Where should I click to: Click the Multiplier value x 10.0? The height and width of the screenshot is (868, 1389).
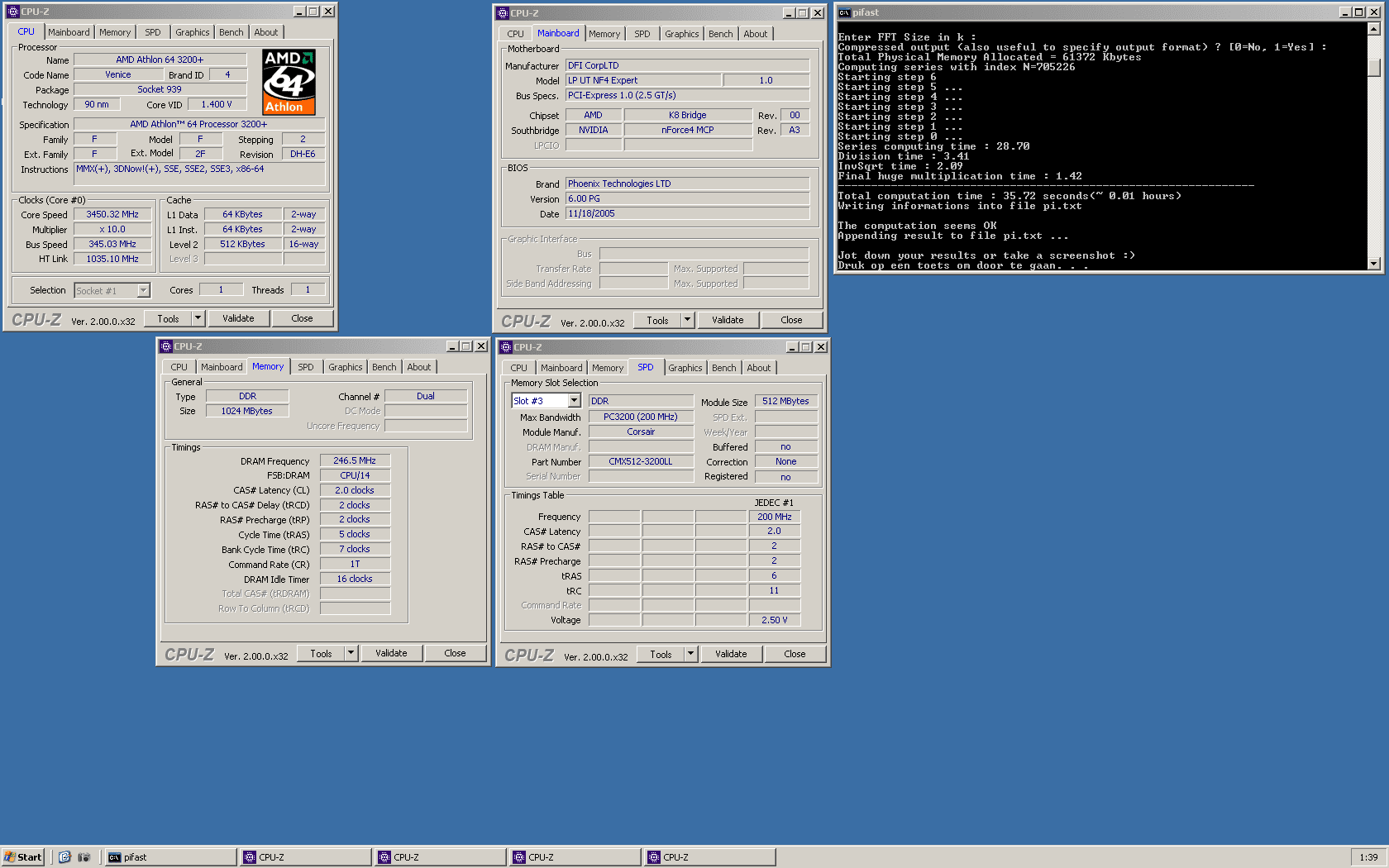(x=112, y=229)
